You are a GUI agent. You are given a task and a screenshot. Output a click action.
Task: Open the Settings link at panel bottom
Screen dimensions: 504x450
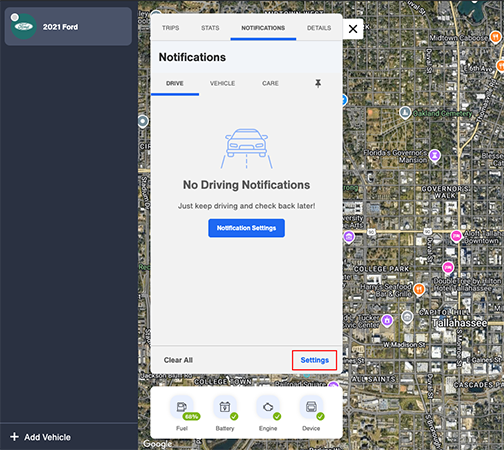pos(314,360)
